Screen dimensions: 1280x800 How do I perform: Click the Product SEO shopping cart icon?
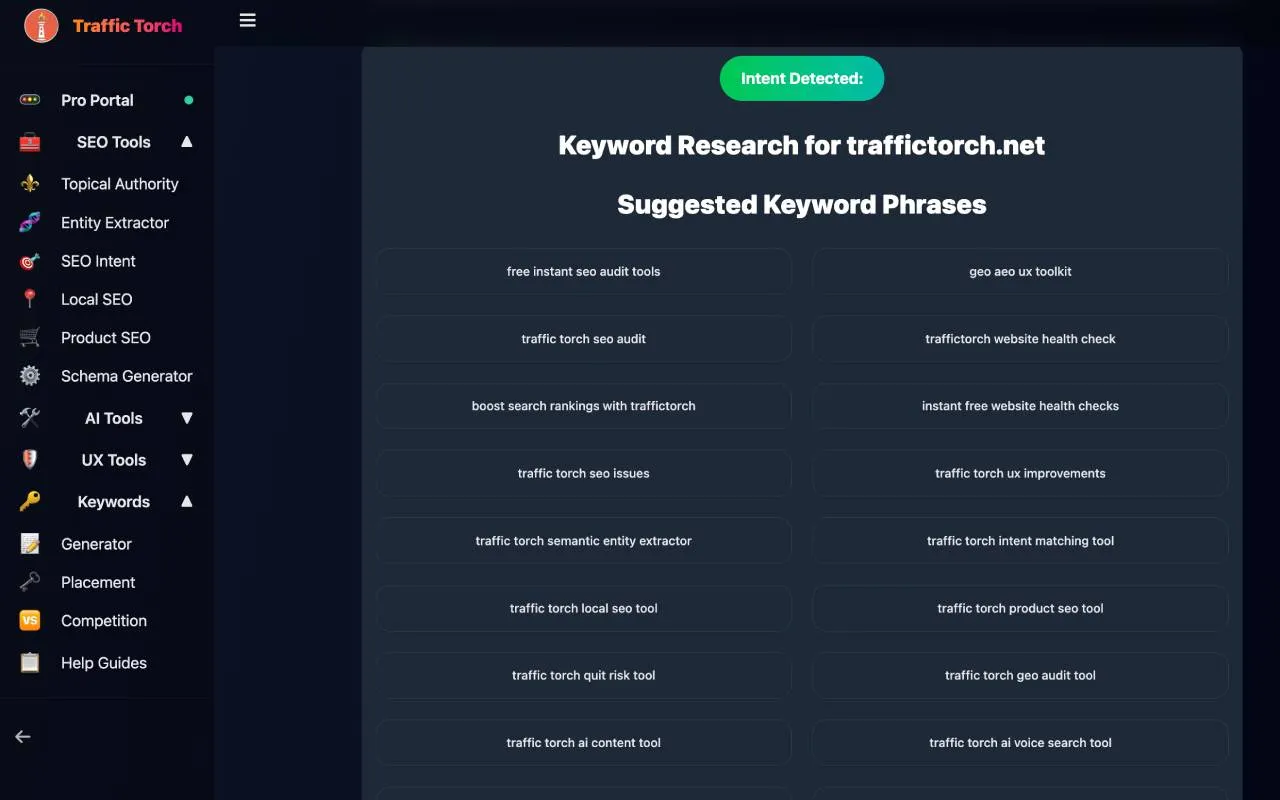tap(30, 338)
